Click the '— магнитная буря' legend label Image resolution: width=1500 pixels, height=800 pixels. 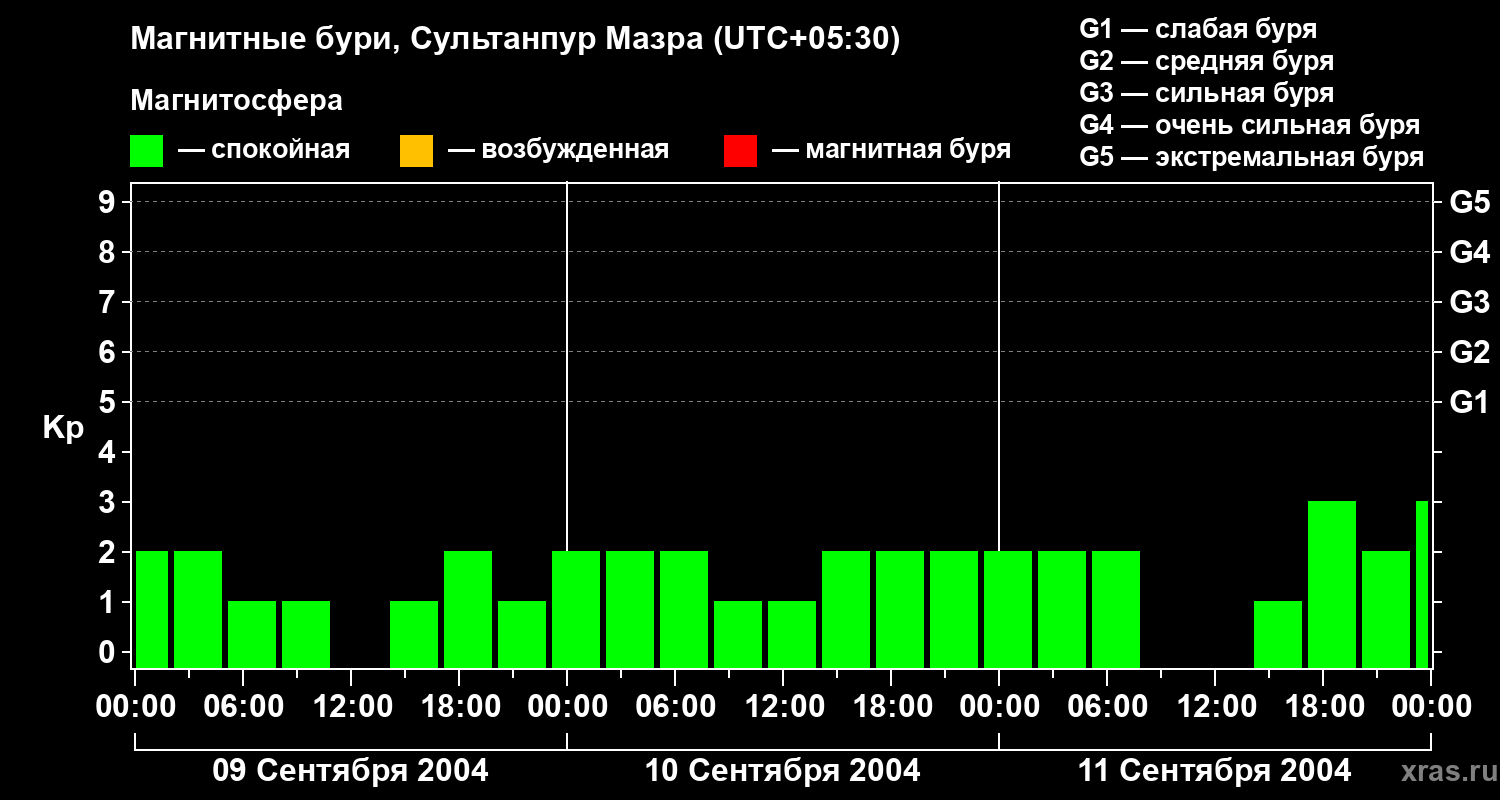(892, 150)
